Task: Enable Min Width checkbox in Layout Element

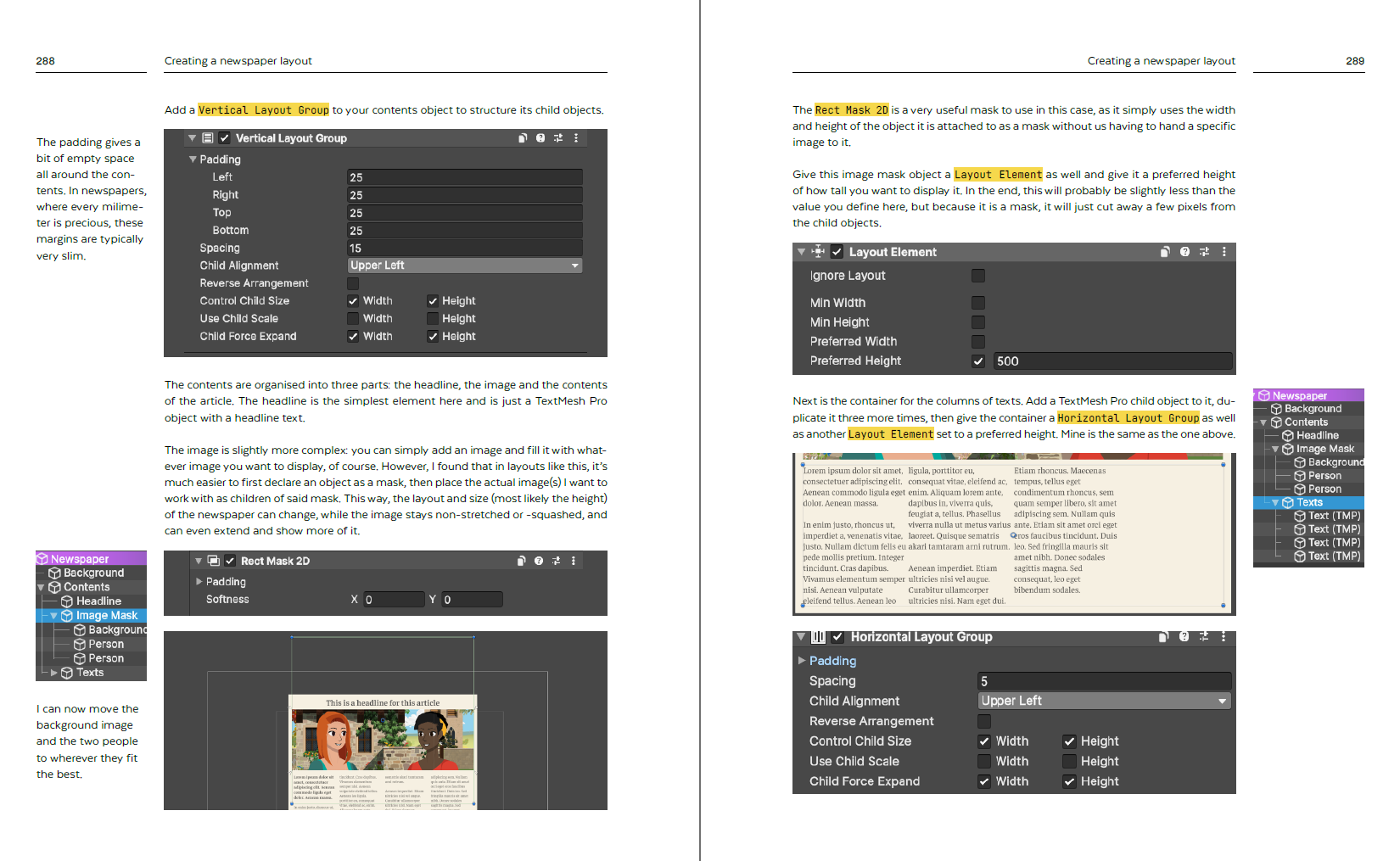Action: [978, 303]
